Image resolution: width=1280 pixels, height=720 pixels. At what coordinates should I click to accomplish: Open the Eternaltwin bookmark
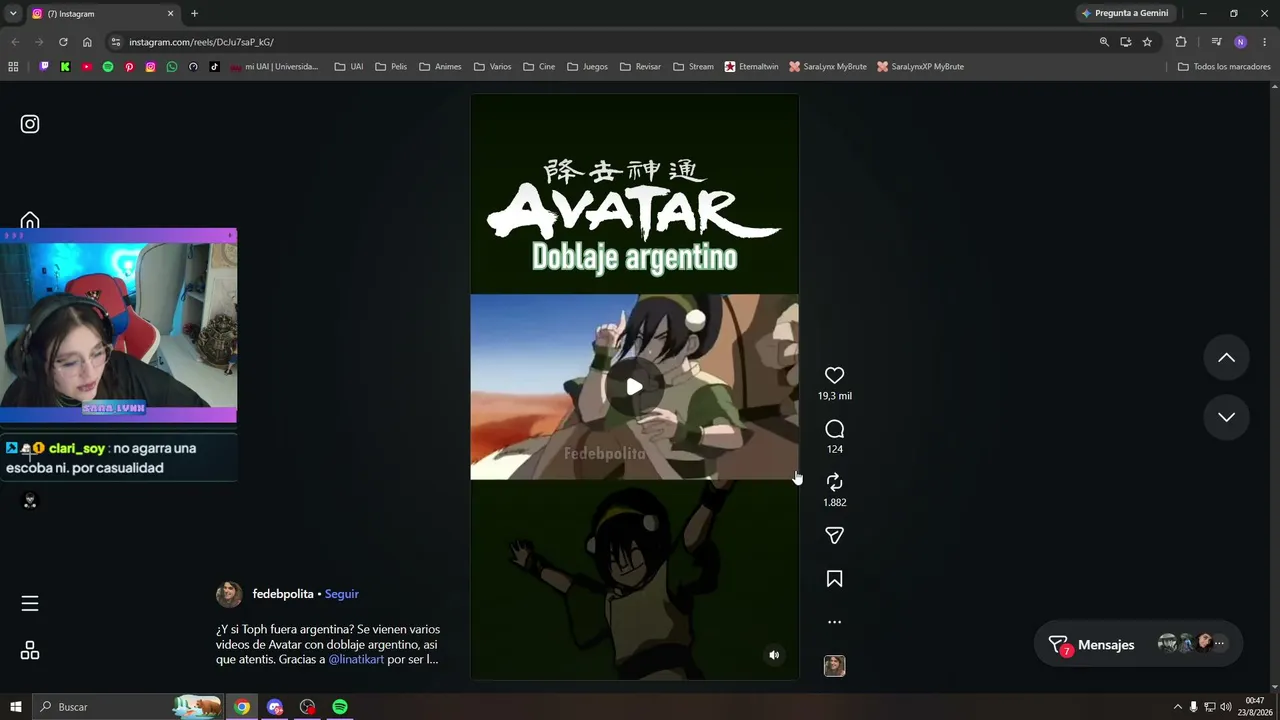[751, 67]
